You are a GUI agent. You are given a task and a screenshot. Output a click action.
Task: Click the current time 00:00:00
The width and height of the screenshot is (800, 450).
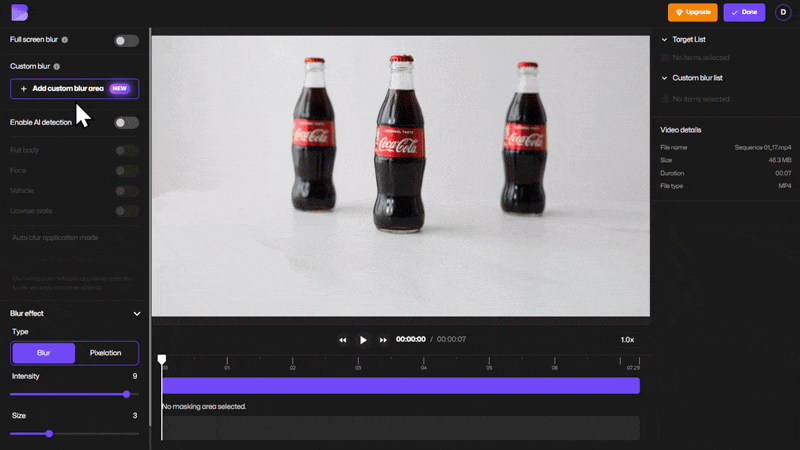(x=411, y=339)
